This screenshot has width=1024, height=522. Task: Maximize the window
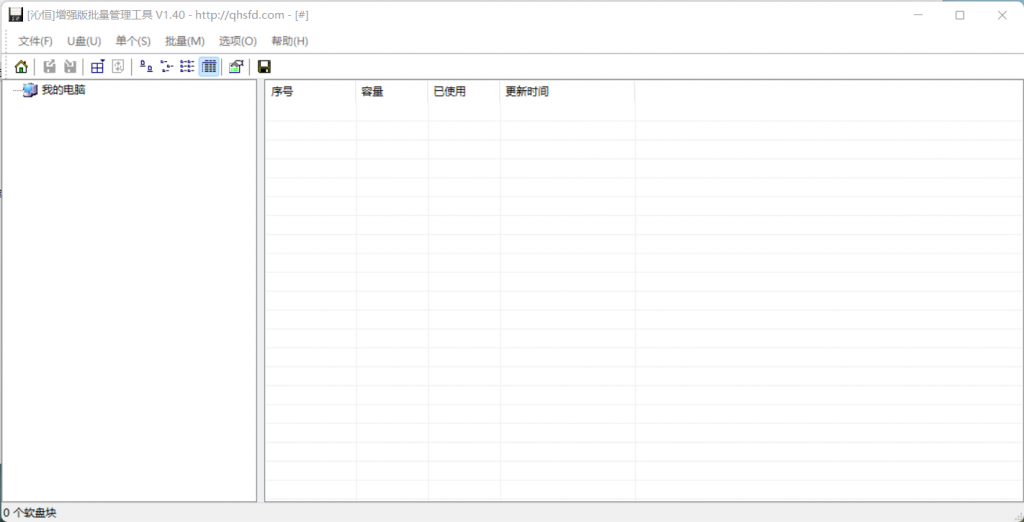click(959, 15)
